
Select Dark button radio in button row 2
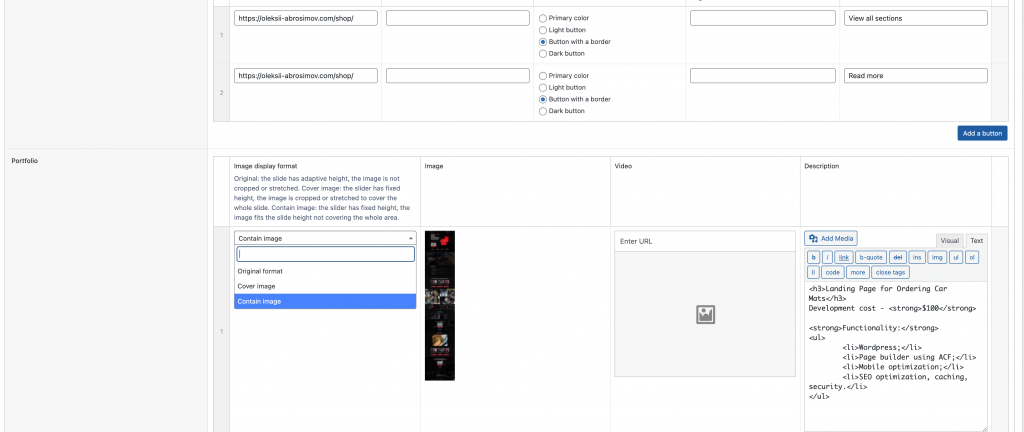[x=543, y=111]
